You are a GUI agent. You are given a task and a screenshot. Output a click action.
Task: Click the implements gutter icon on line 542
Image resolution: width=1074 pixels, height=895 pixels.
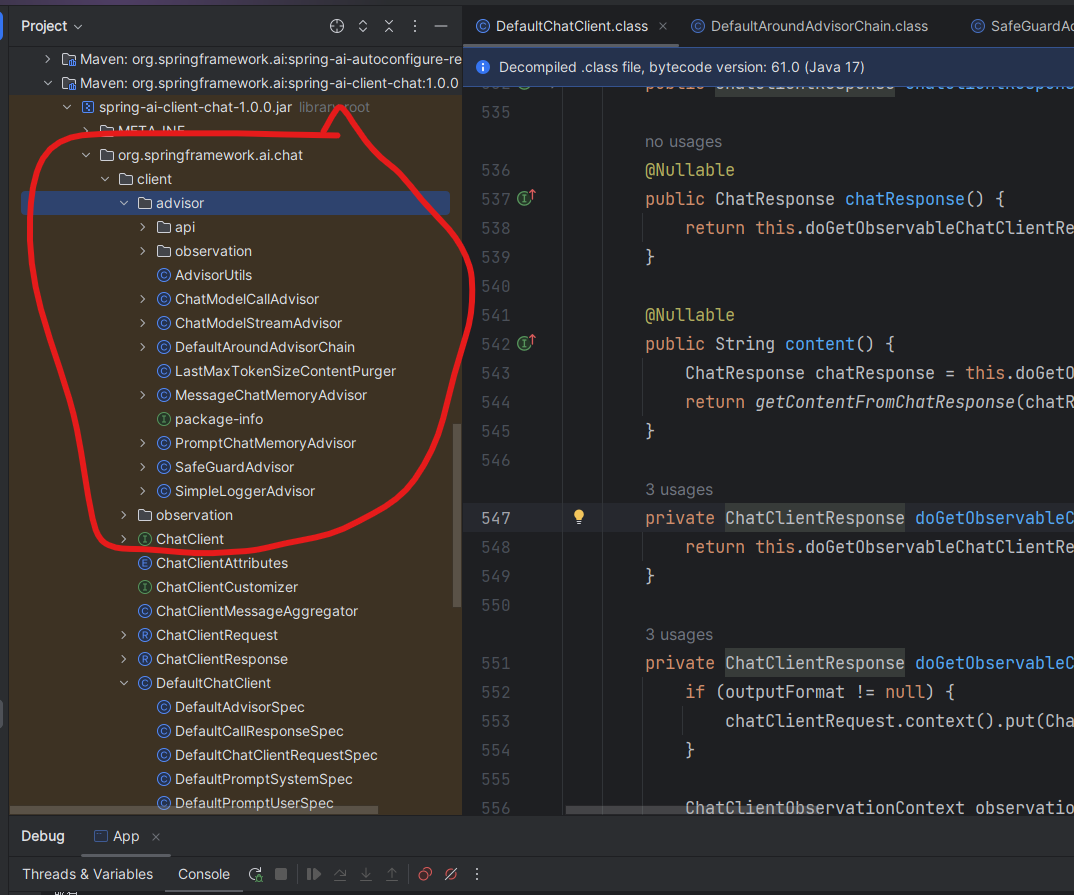526,343
